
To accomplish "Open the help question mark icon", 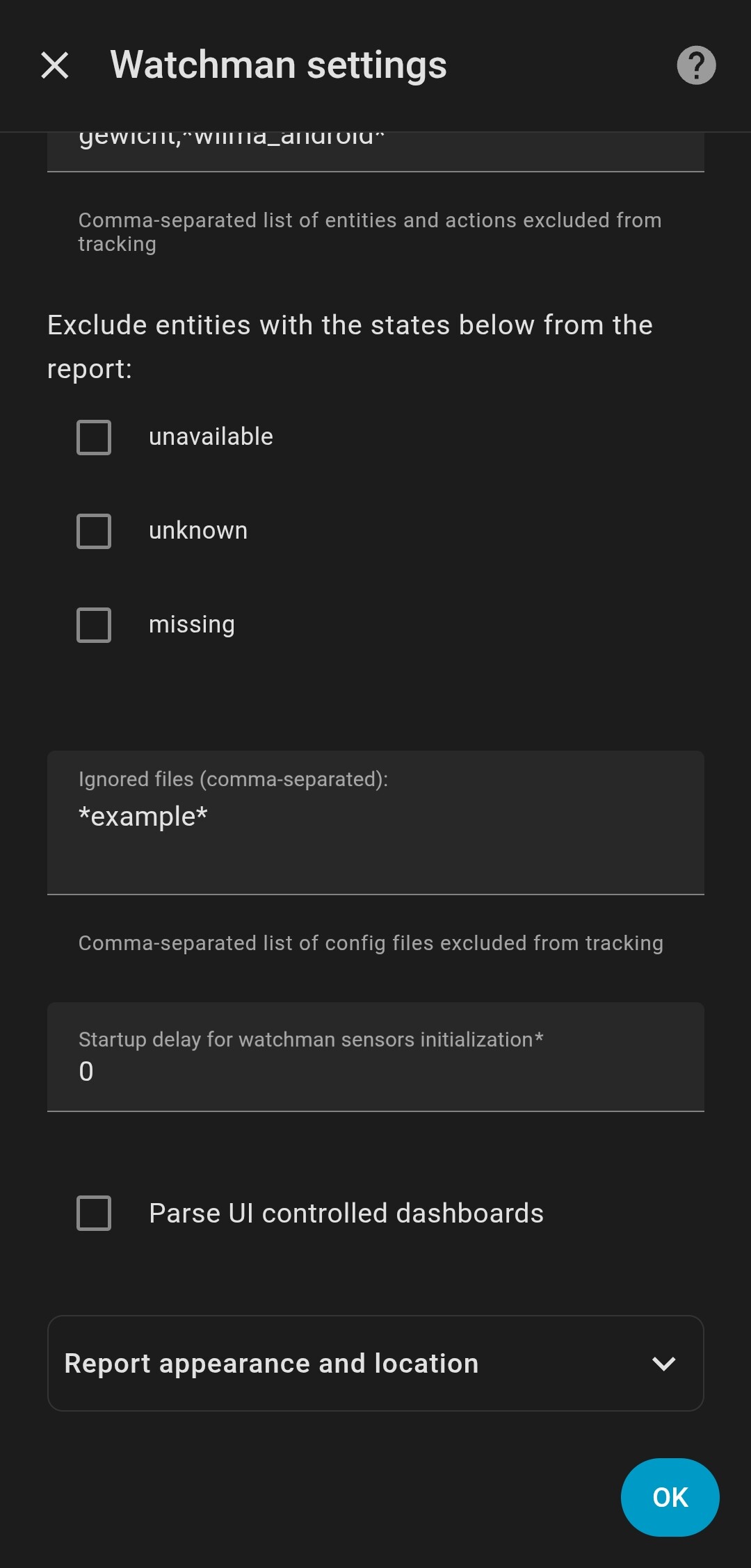I will pyautogui.click(x=696, y=65).
